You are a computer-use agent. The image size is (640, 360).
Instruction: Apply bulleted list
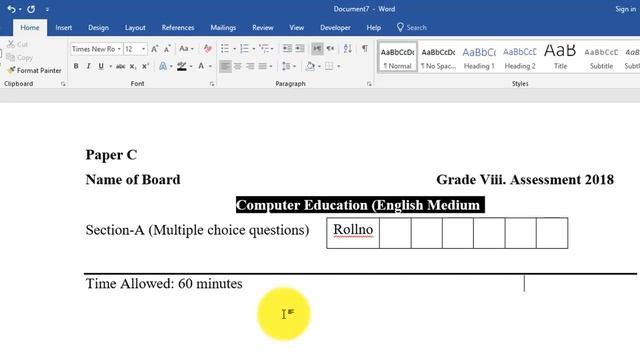coord(225,49)
